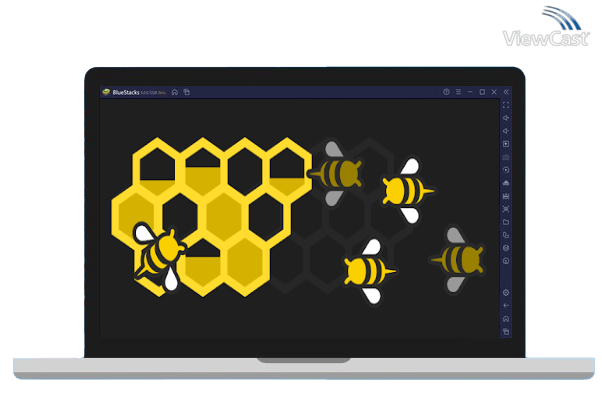Image resolution: width=602 pixels, height=414 pixels.
Task: Click the Android home icon in sidebar
Action: tap(506, 319)
